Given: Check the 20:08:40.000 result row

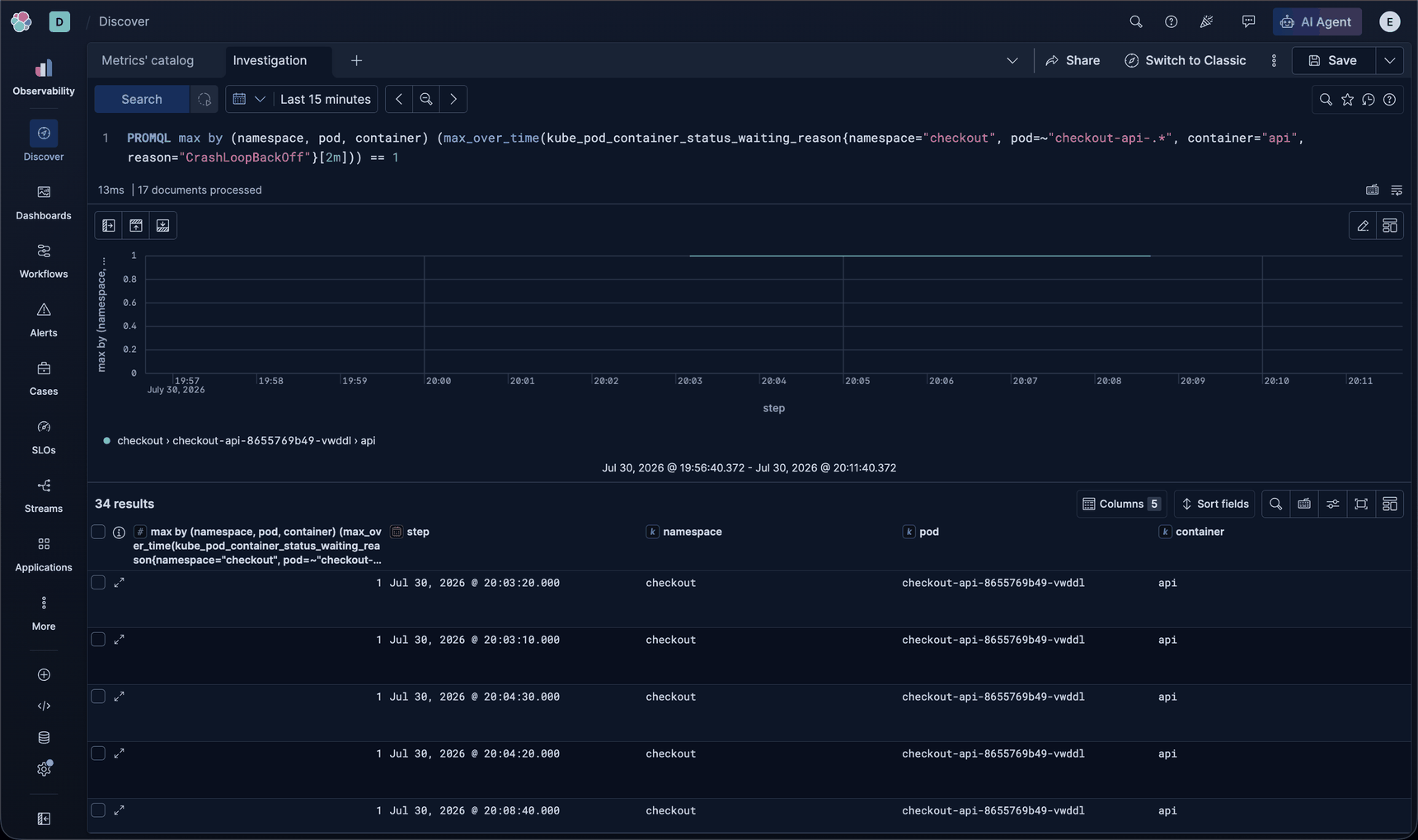Looking at the screenshot, I should click(x=98, y=810).
